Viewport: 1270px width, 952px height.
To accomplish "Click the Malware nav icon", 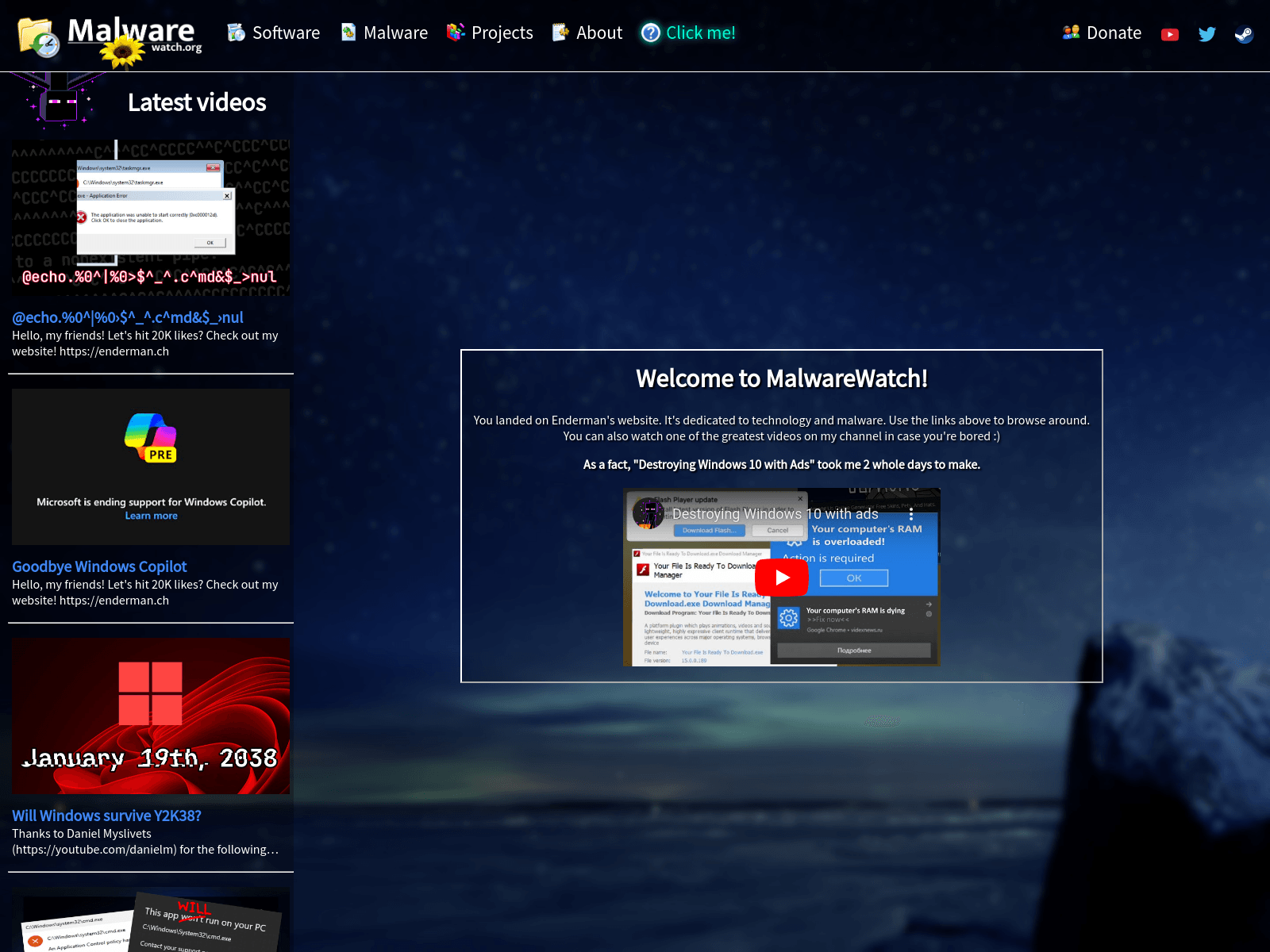I will click(348, 33).
